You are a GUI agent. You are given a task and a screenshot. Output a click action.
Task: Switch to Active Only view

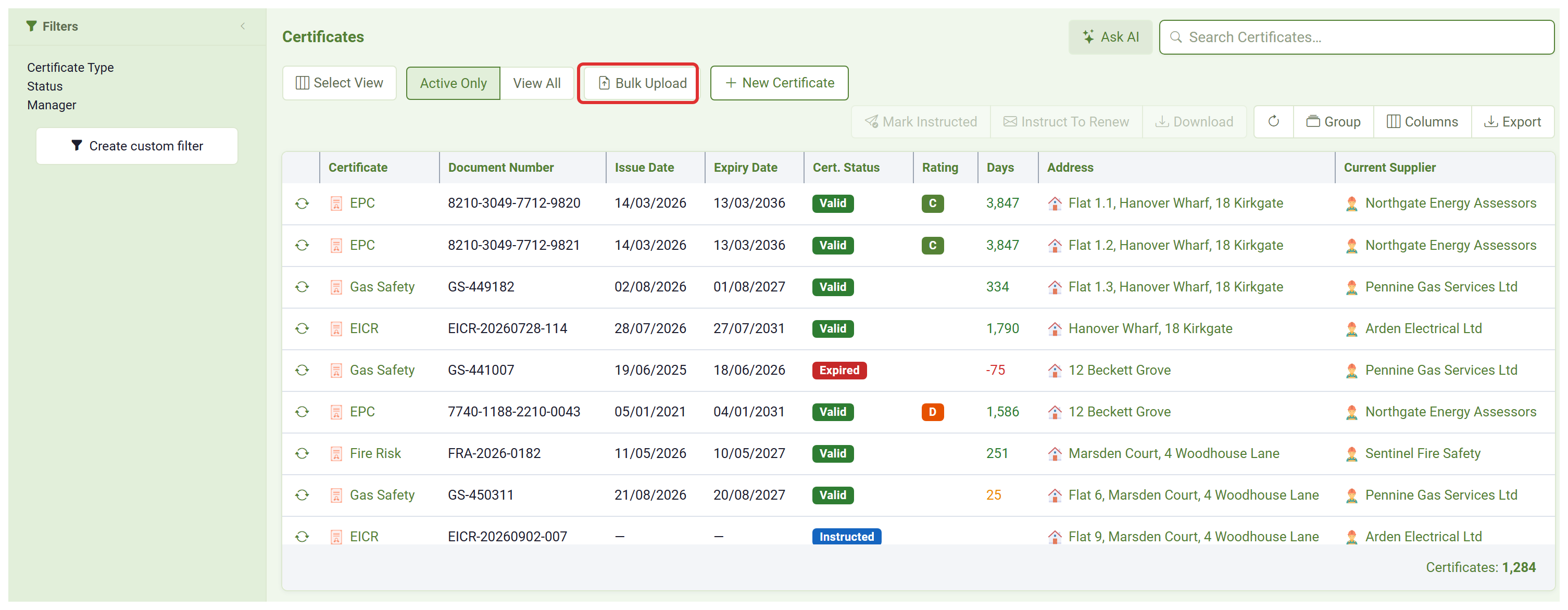[x=453, y=83]
